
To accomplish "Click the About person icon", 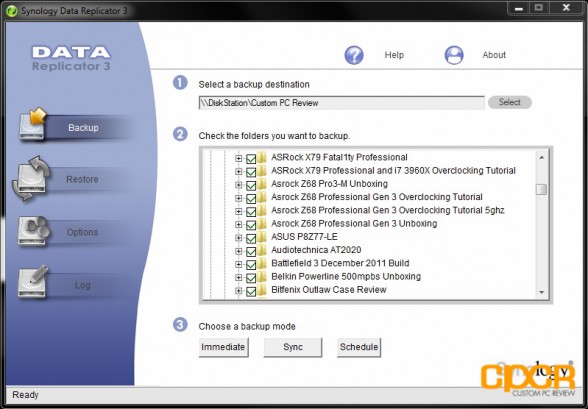I will [x=454, y=55].
